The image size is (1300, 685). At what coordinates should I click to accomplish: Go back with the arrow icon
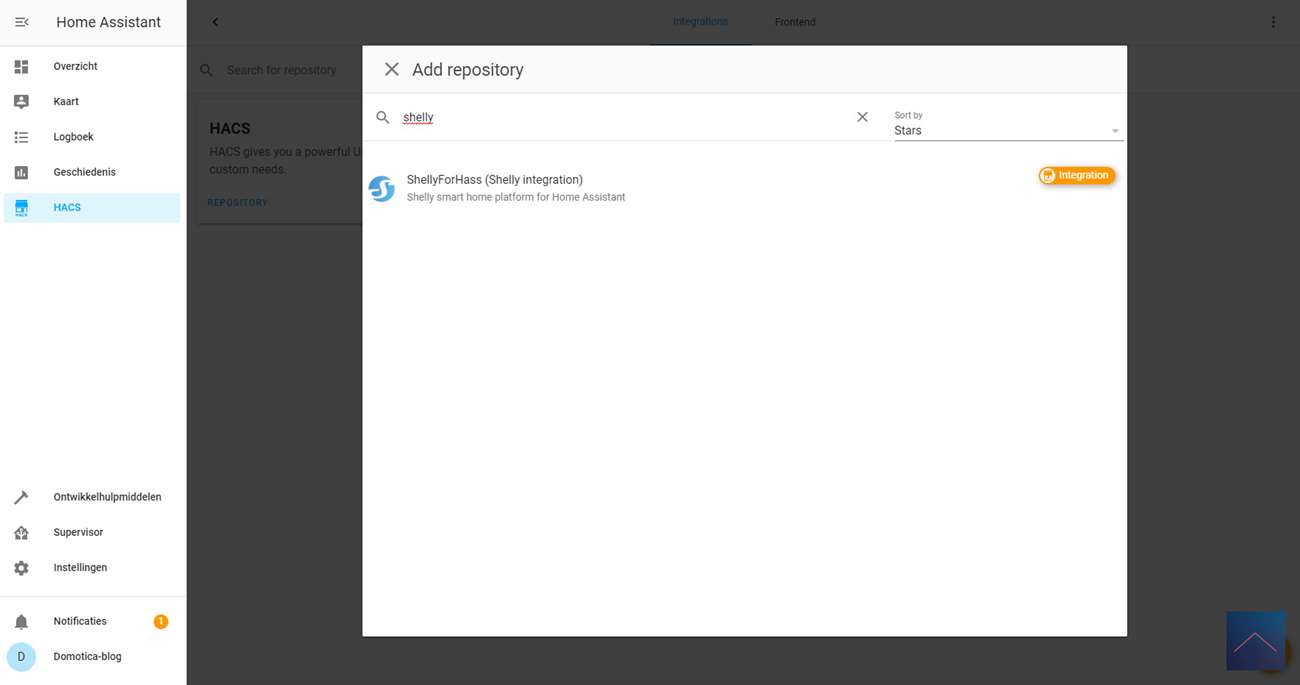pyautogui.click(x=215, y=22)
